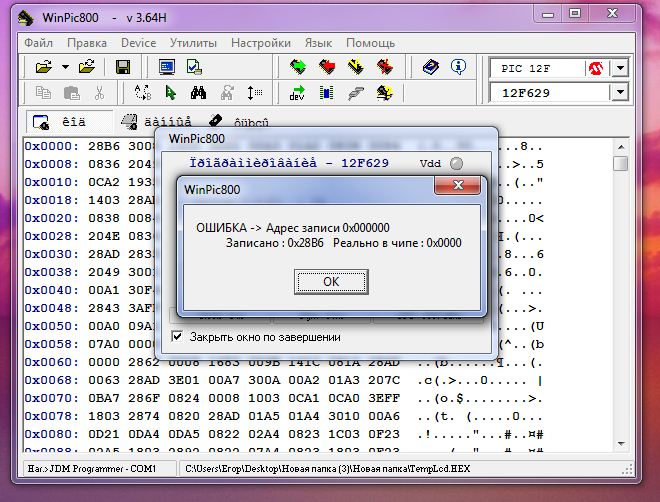Open the Утилиты menu
The width and height of the screenshot is (660, 502).
click(x=193, y=43)
